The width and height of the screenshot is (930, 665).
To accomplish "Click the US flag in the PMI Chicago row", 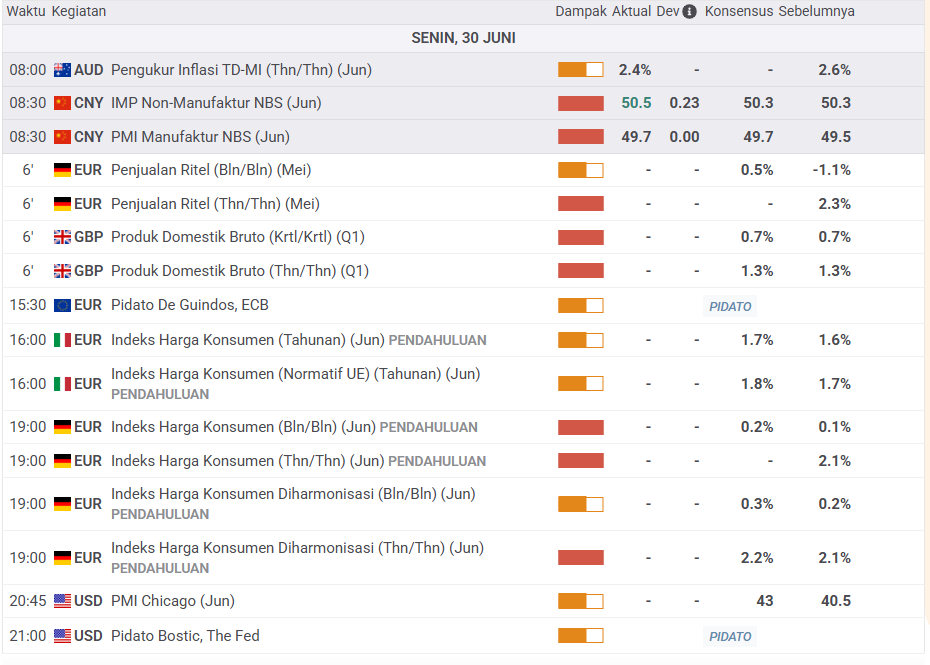I will (62, 601).
